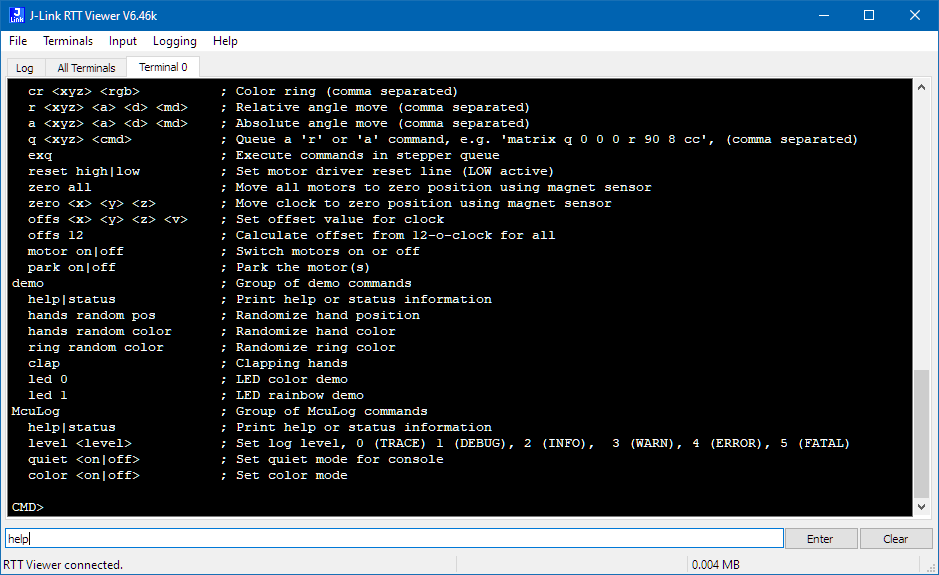
Task: Open the File menu
Action: point(18,41)
